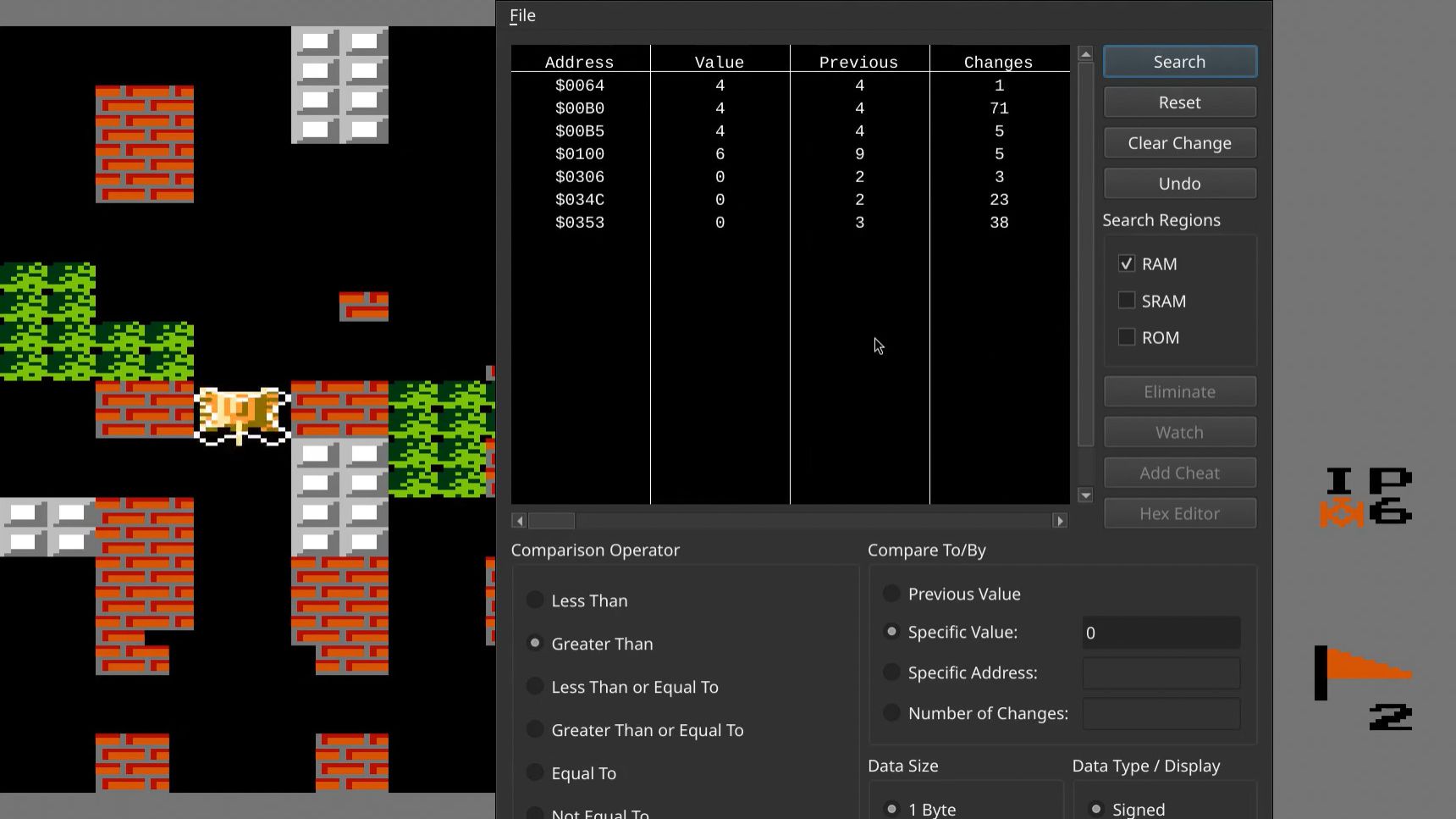The height and width of the screenshot is (819, 1456).
Task: Select the Equal To operator
Action: coord(535,773)
